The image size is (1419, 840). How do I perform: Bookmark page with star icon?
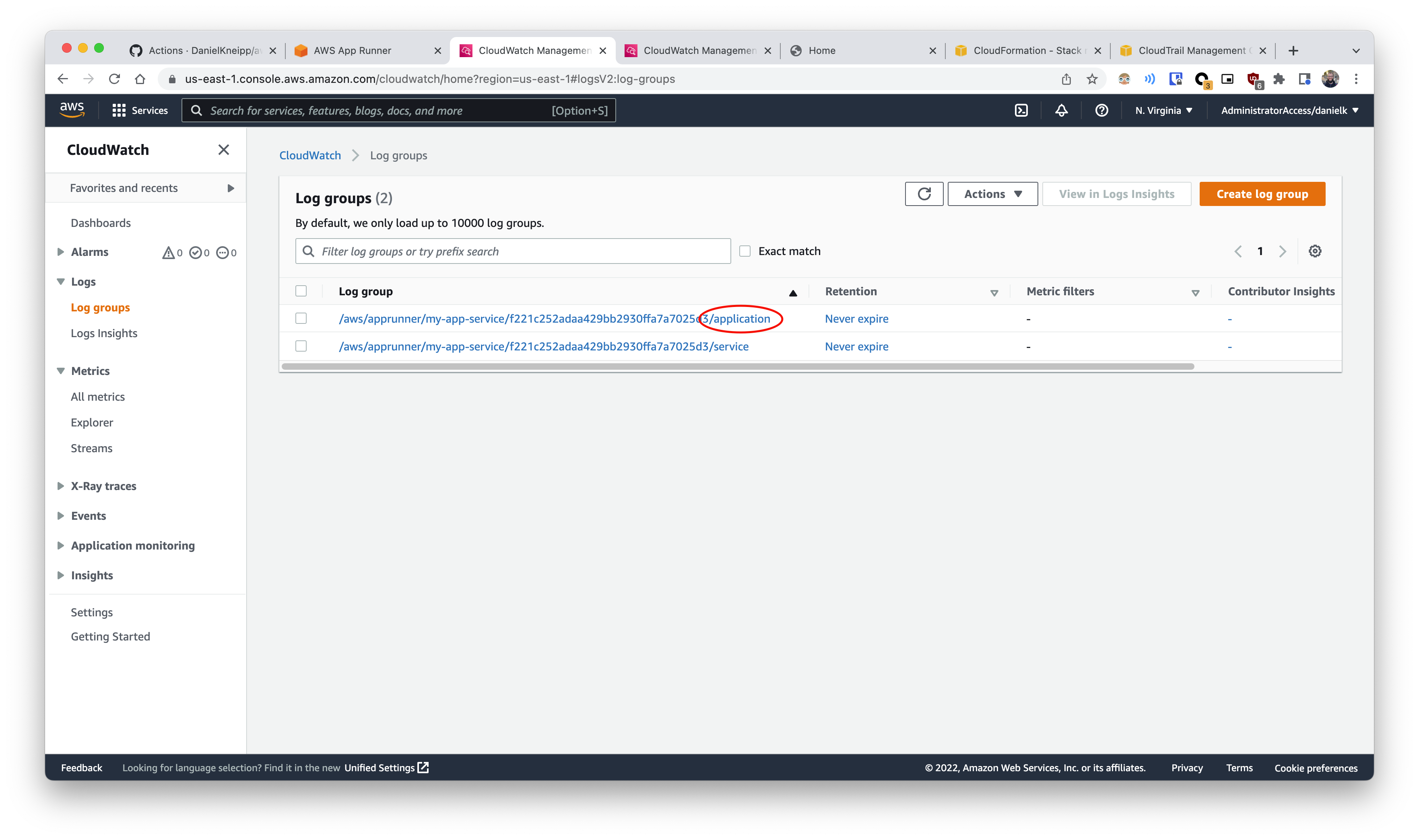click(1092, 79)
